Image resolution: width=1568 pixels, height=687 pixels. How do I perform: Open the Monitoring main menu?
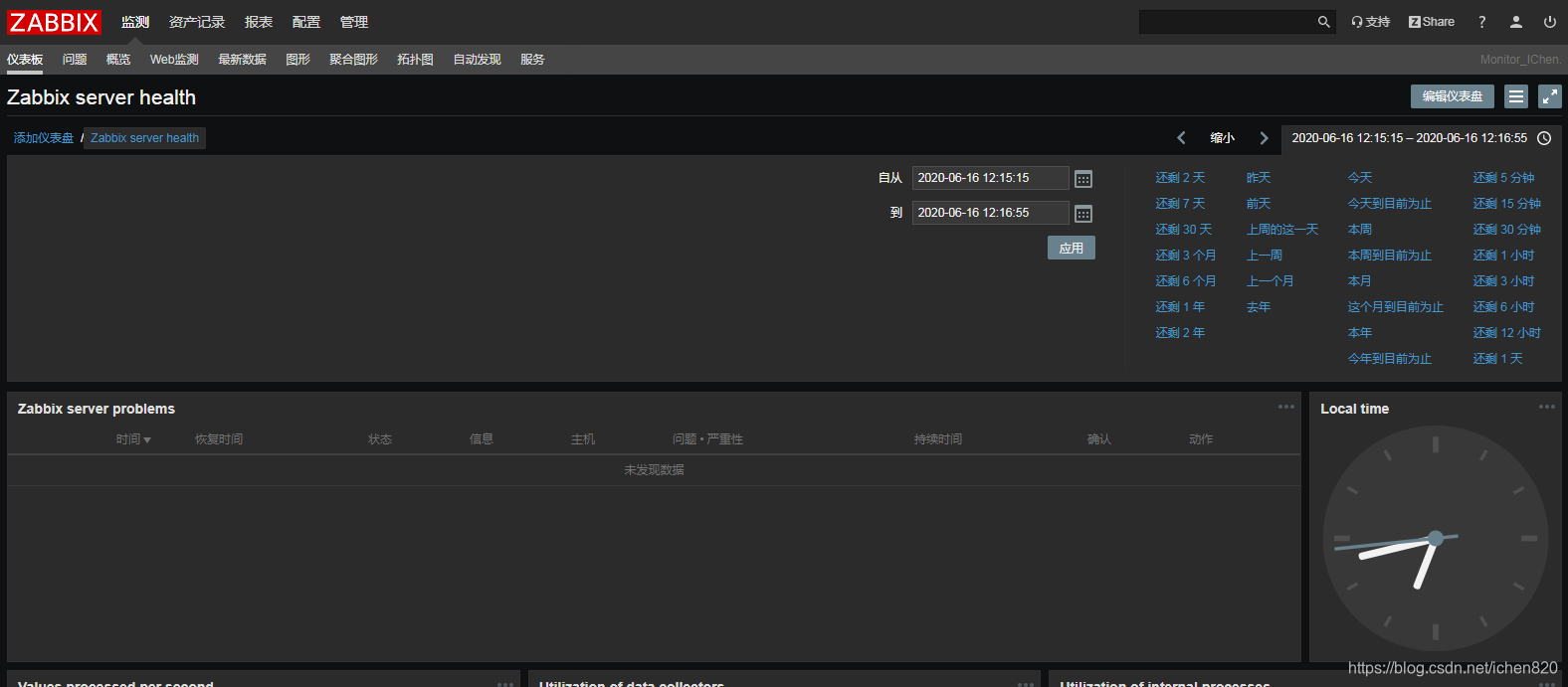click(135, 22)
